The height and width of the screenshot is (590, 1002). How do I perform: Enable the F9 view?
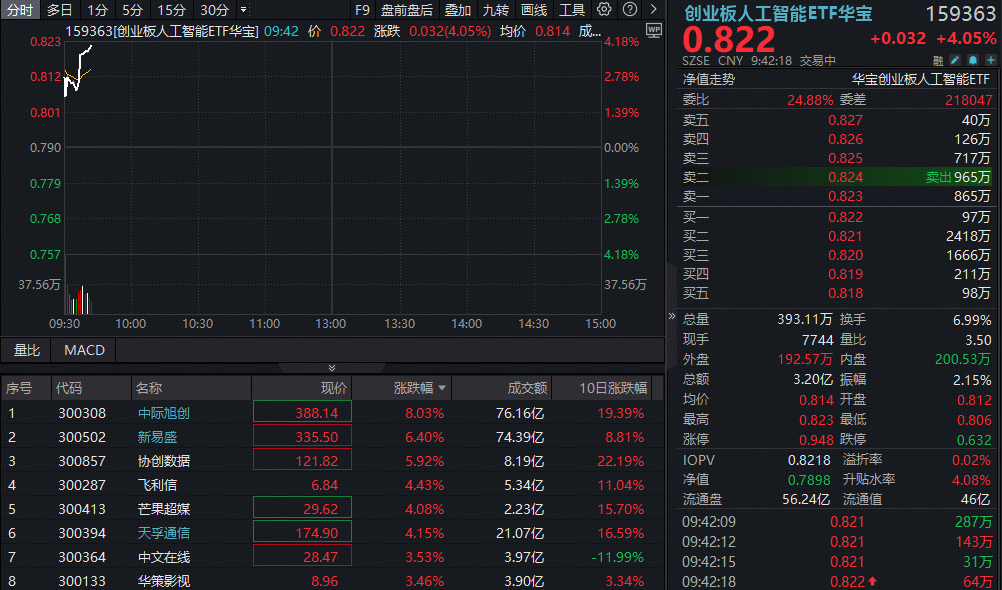(x=361, y=10)
